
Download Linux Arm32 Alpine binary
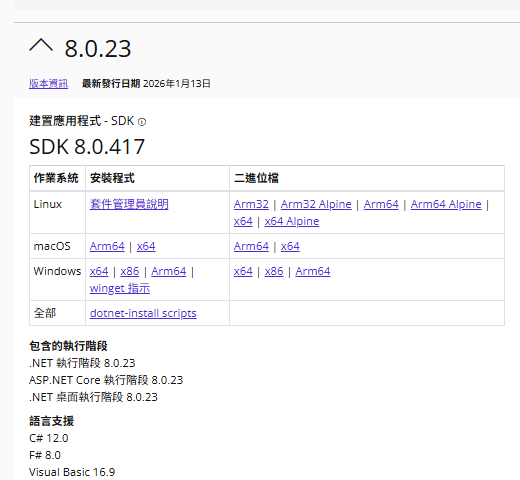pyautogui.click(x=316, y=204)
